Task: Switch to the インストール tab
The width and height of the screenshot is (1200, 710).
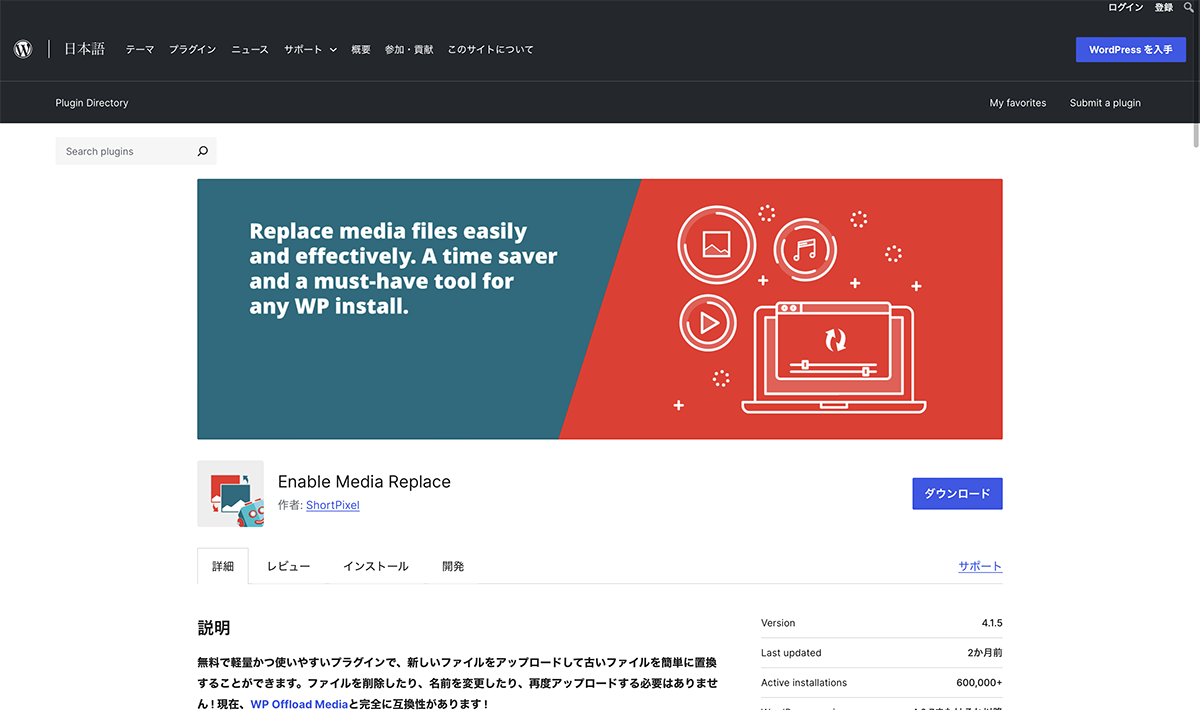Action: (x=375, y=566)
